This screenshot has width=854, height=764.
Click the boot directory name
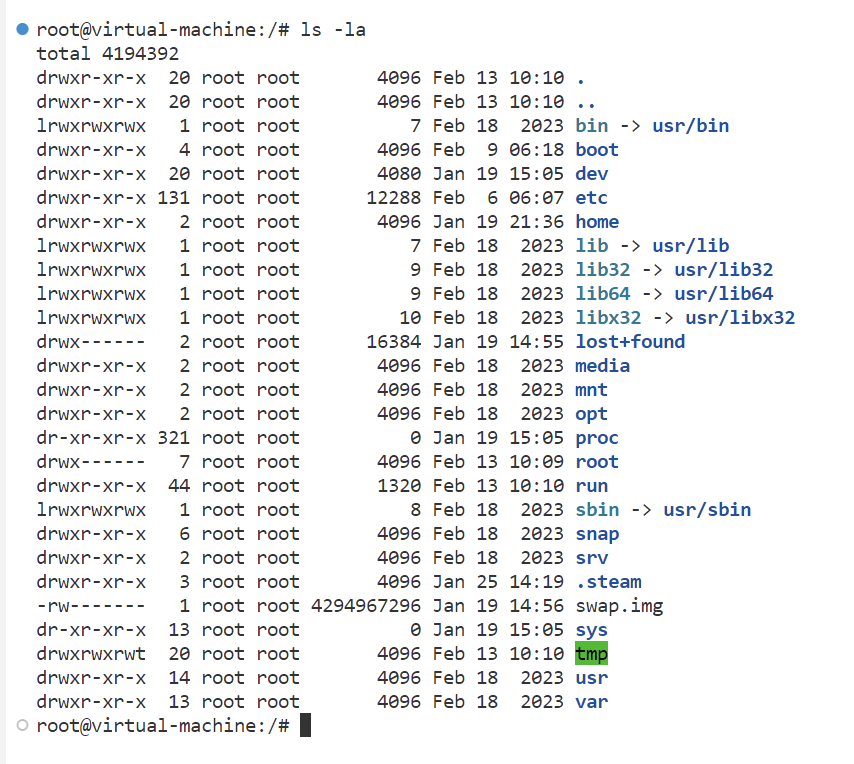(x=597, y=150)
